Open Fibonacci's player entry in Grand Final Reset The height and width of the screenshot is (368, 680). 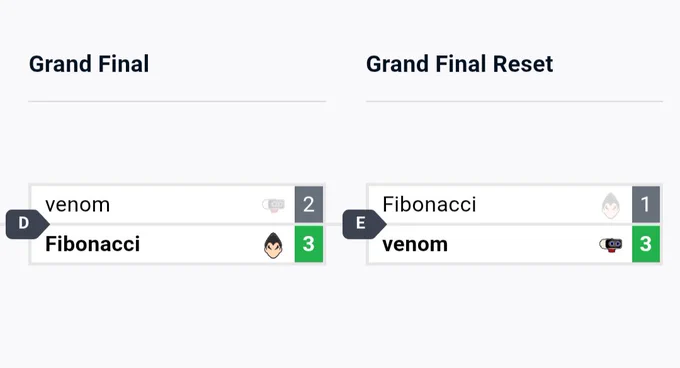[429, 205]
